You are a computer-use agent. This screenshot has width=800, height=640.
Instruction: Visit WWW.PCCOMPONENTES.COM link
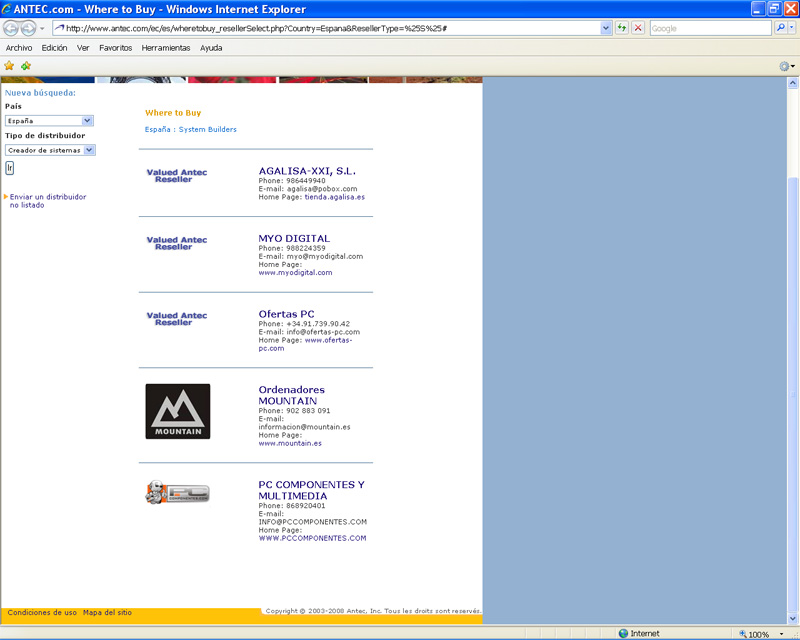[312, 538]
